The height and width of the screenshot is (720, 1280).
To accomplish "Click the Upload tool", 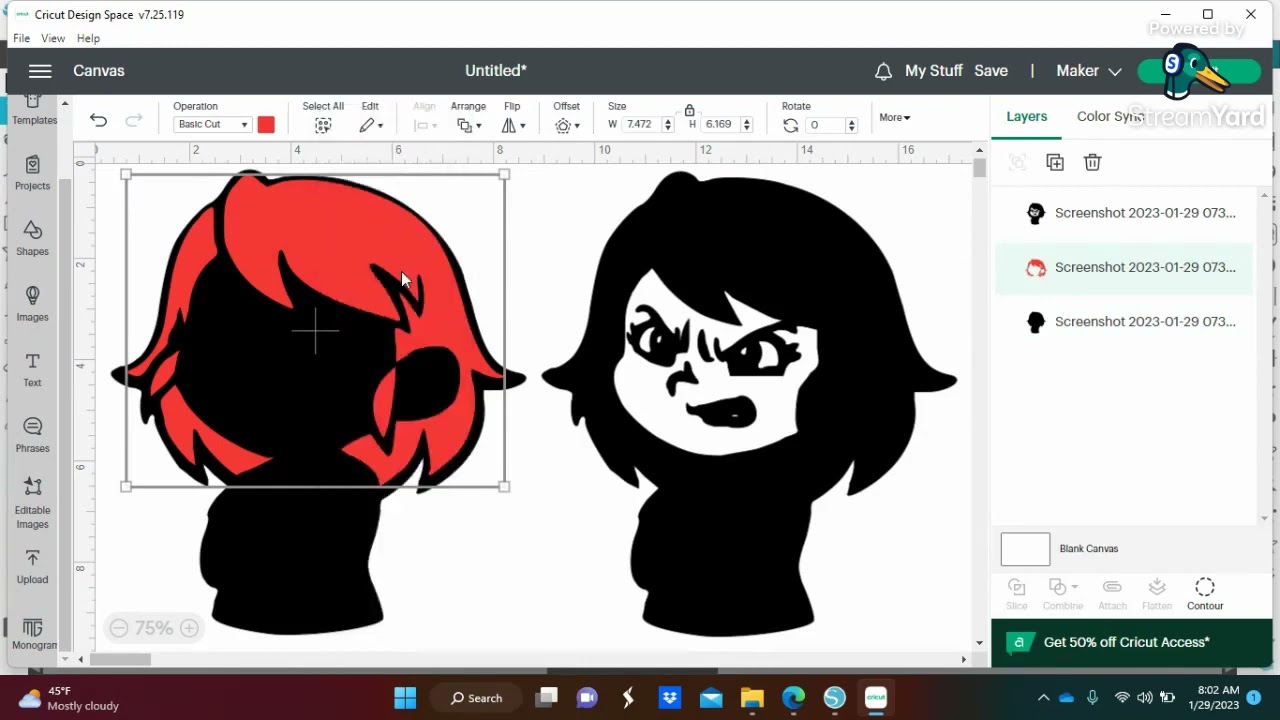I will 32,567.
